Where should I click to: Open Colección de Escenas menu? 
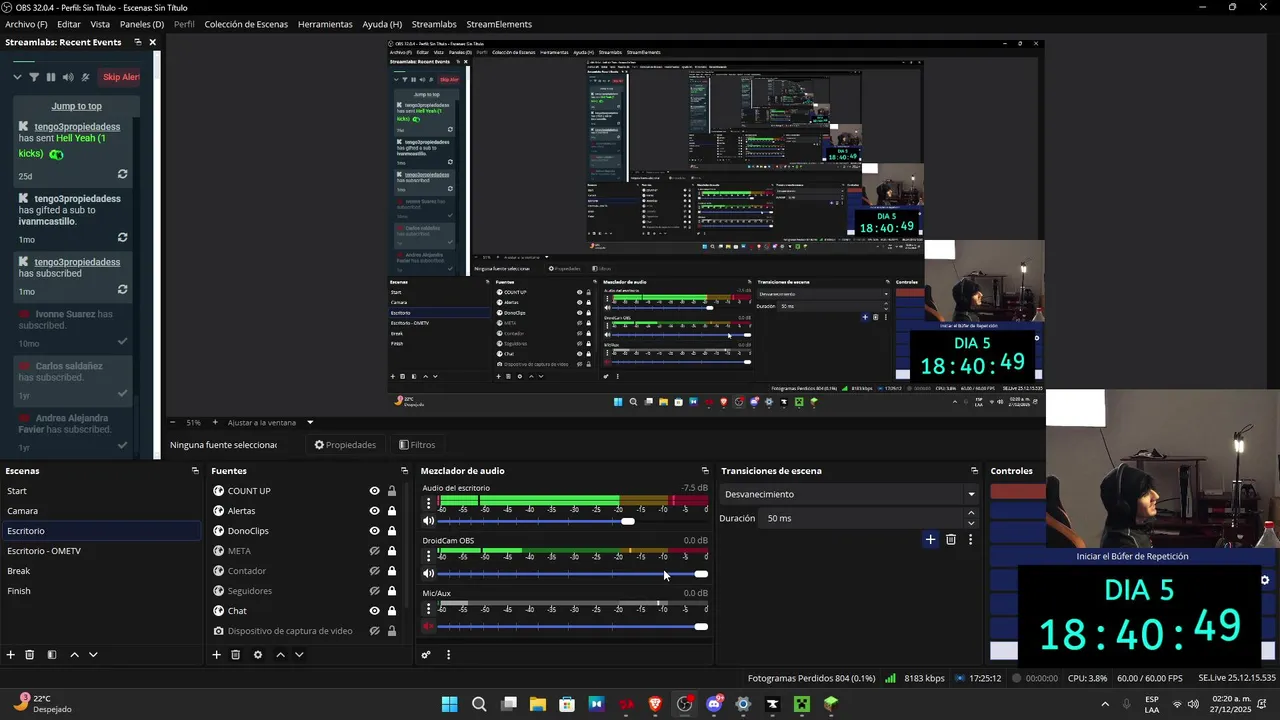pyautogui.click(x=246, y=24)
